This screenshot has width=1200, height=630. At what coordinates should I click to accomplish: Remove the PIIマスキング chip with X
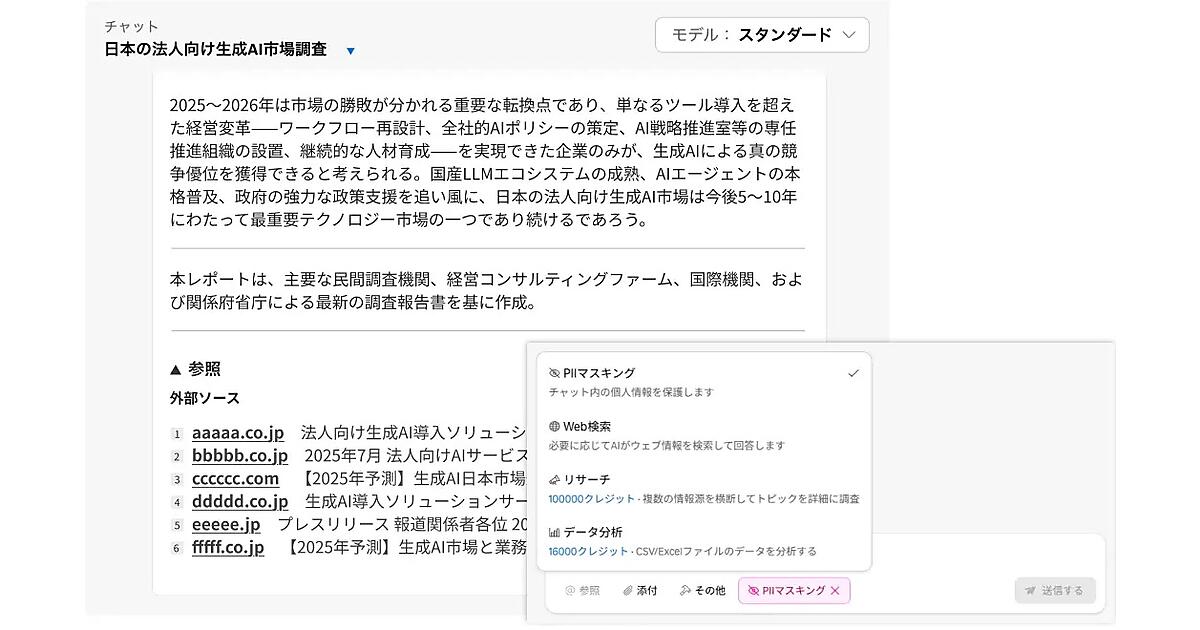coord(835,591)
